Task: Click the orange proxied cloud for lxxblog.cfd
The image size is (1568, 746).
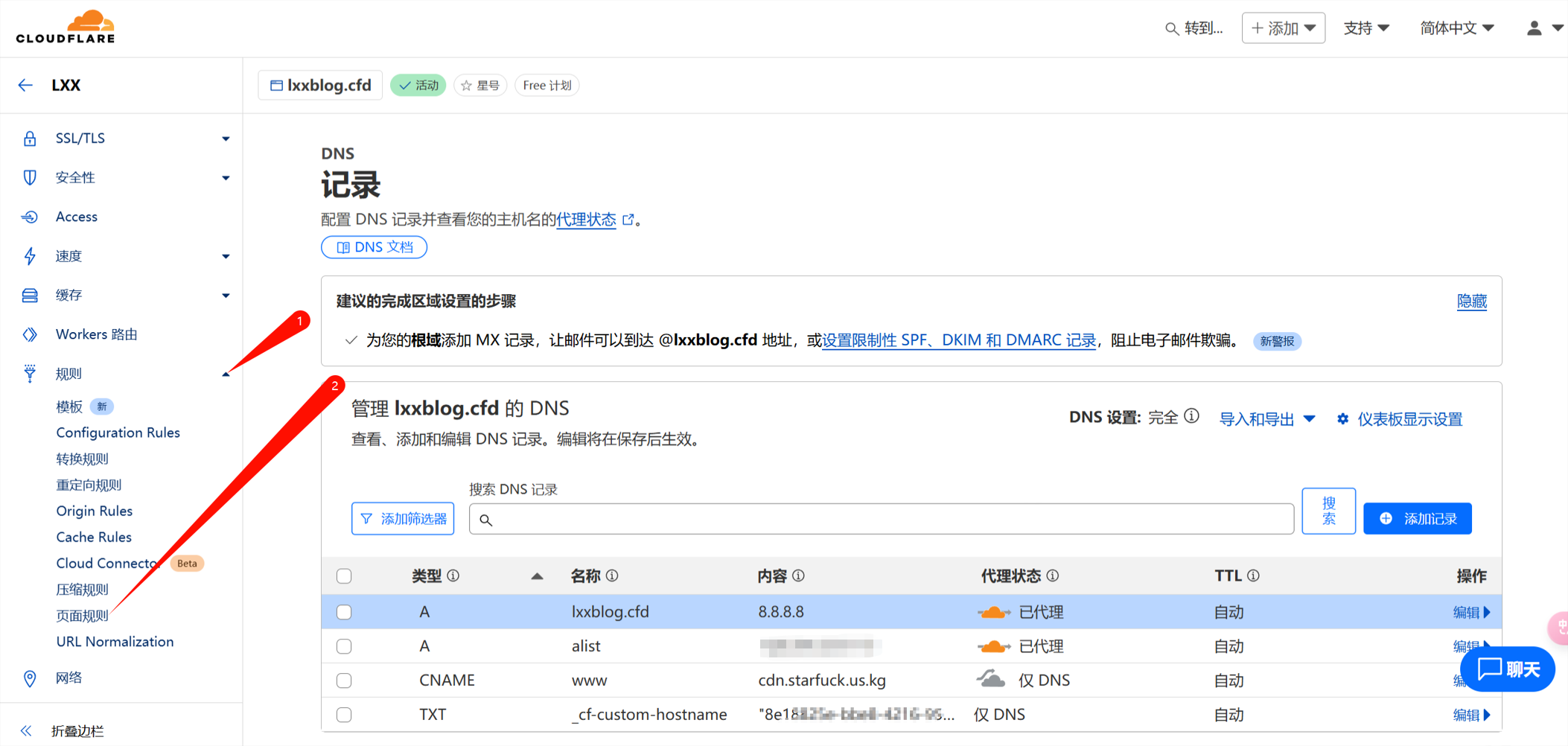Action: pyautogui.click(x=993, y=612)
